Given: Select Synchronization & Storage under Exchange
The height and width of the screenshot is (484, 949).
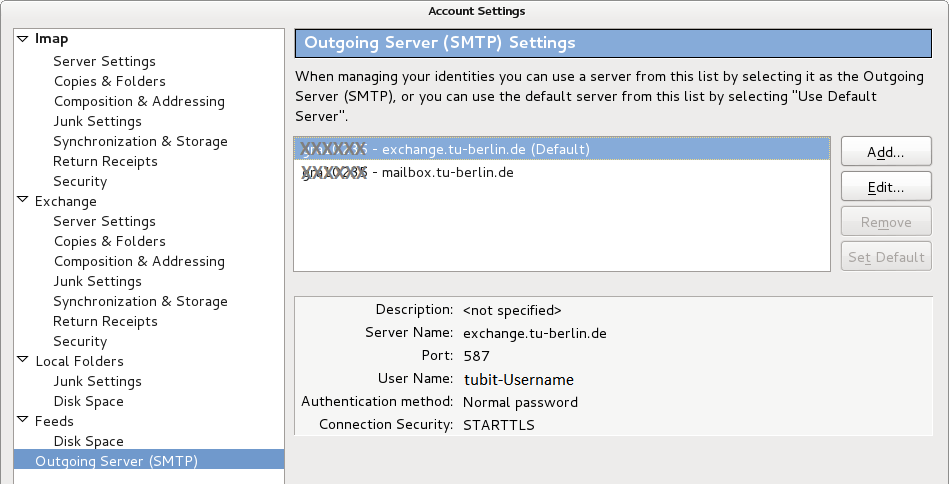Looking at the screenshot, I should pos(140,301).
